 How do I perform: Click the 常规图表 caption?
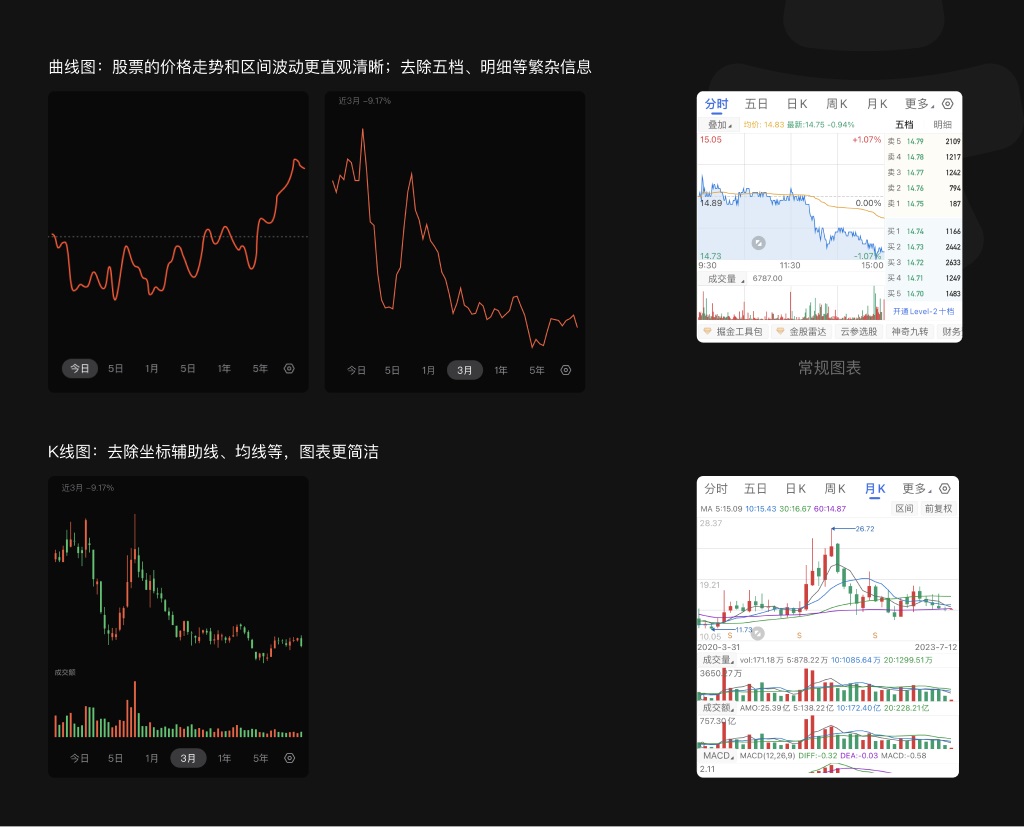829,368
